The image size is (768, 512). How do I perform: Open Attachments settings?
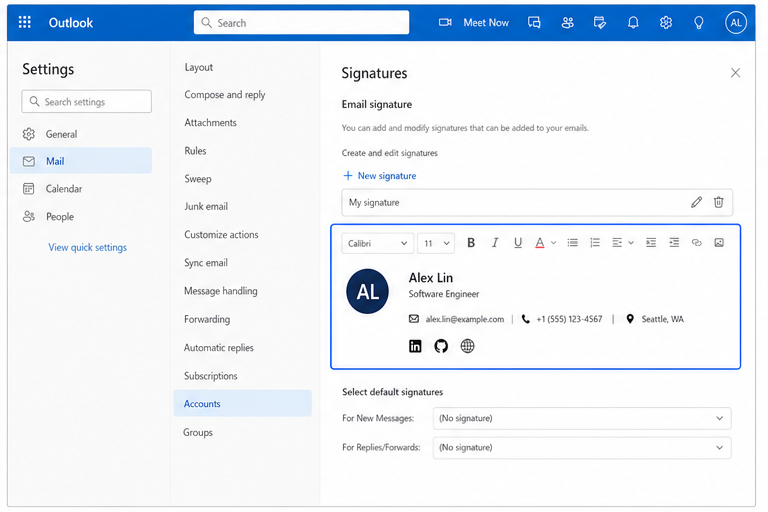click(210, 122)
